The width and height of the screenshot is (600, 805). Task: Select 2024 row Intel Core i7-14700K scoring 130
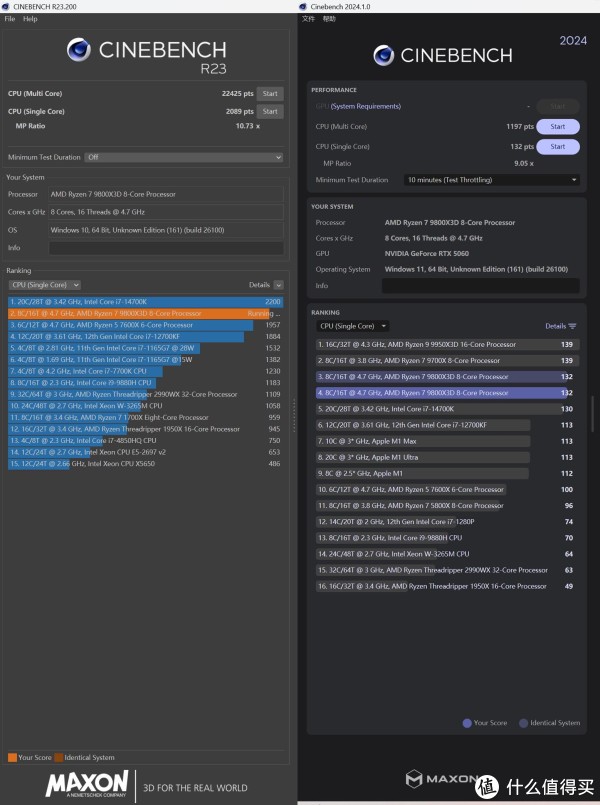(x=448, y=409)
